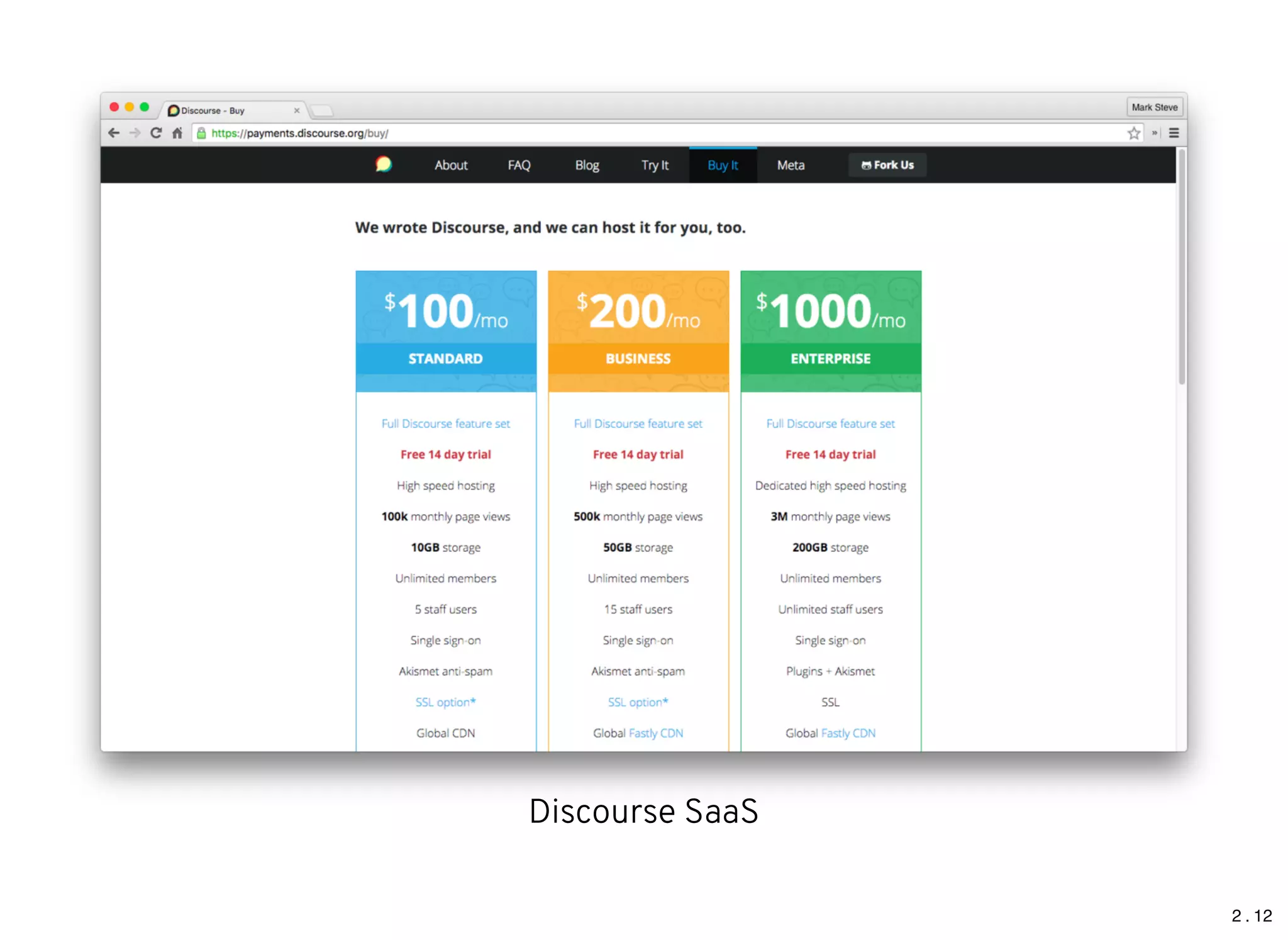Viewport: 1288px width, 940px height.
Task: Open a new browser tab
Action: (322, 111)
